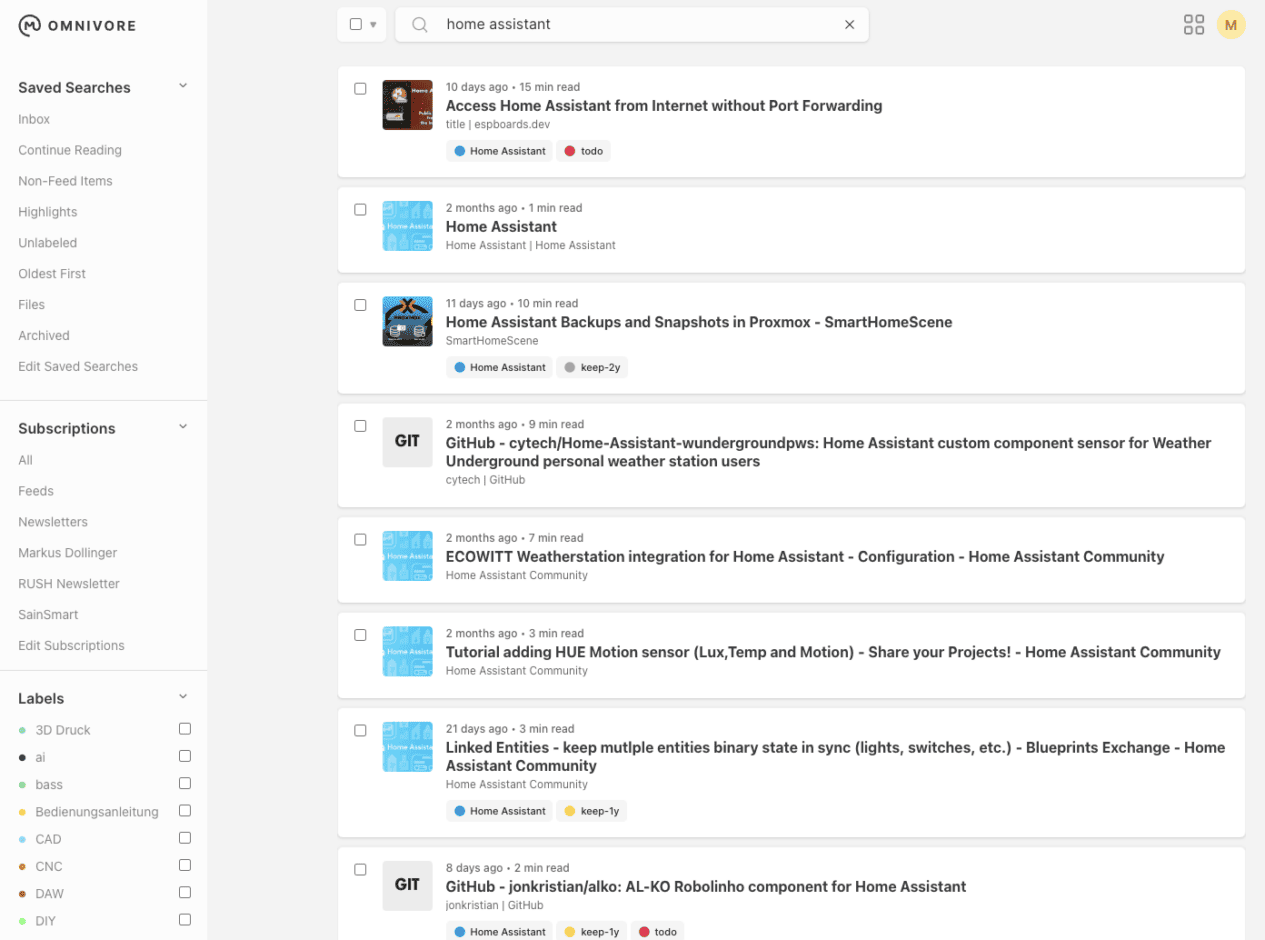
Task: Tick the CNC label filter checkbox
Action: [184, 865]
